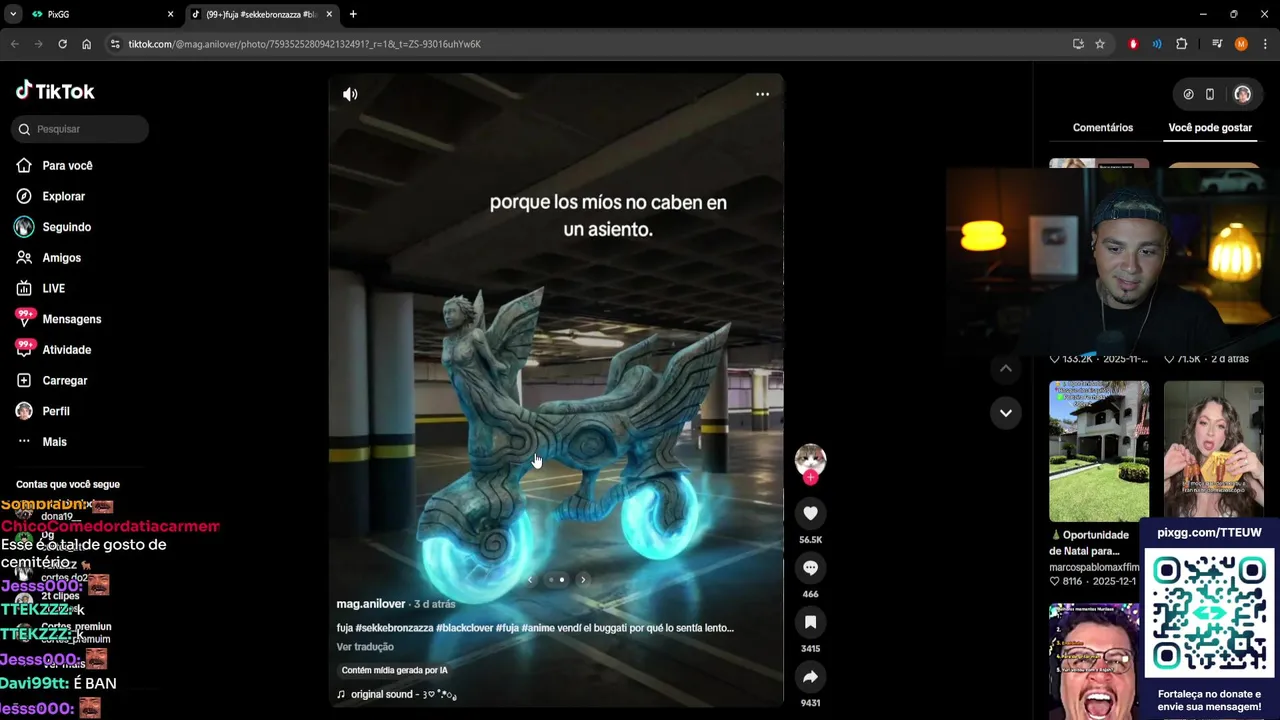Open Carregar upload page
This screenshot has height=720, width=1280.
(x=64, y=381)
